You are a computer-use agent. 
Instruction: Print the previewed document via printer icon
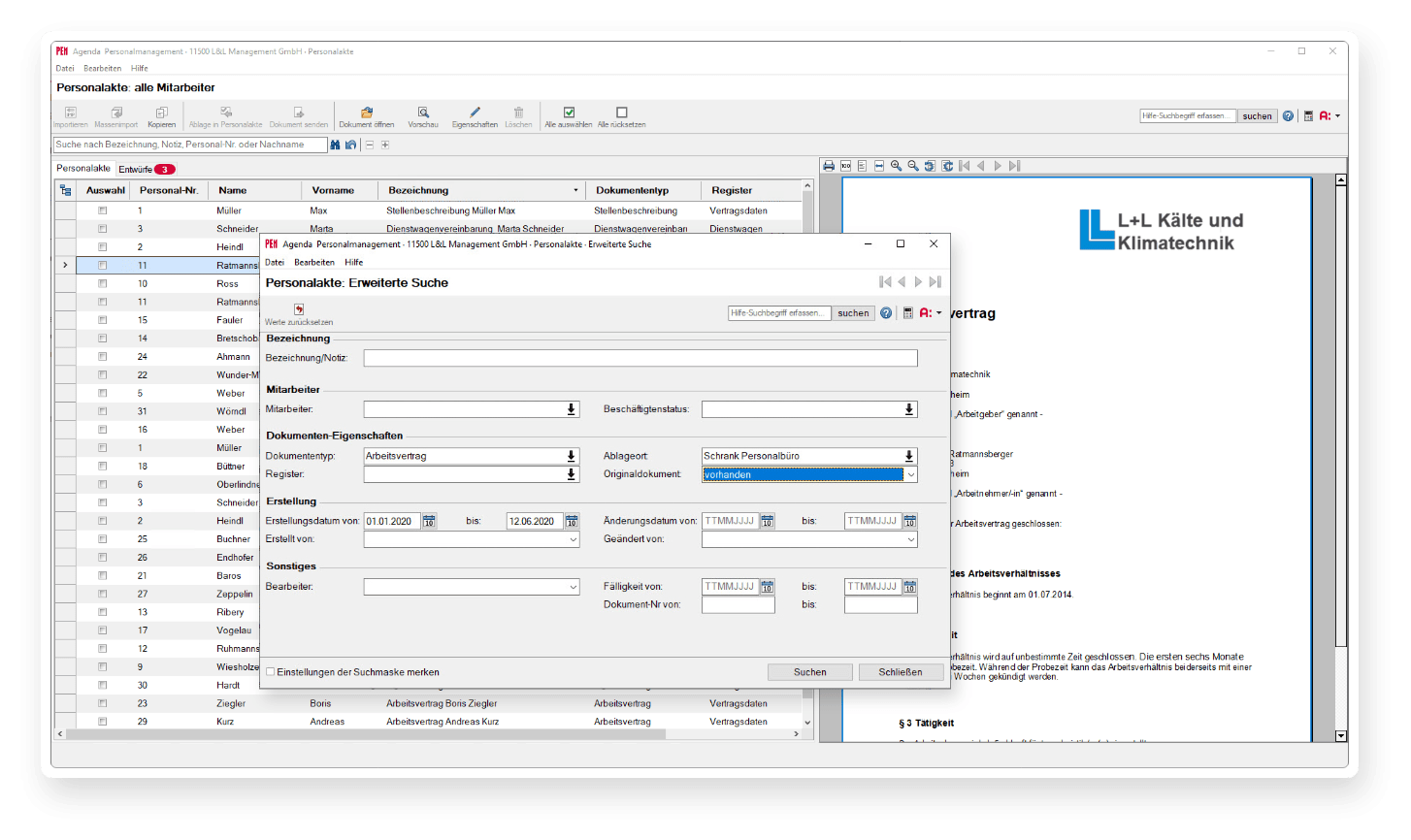pyautogui.click(x=829, y=166)
